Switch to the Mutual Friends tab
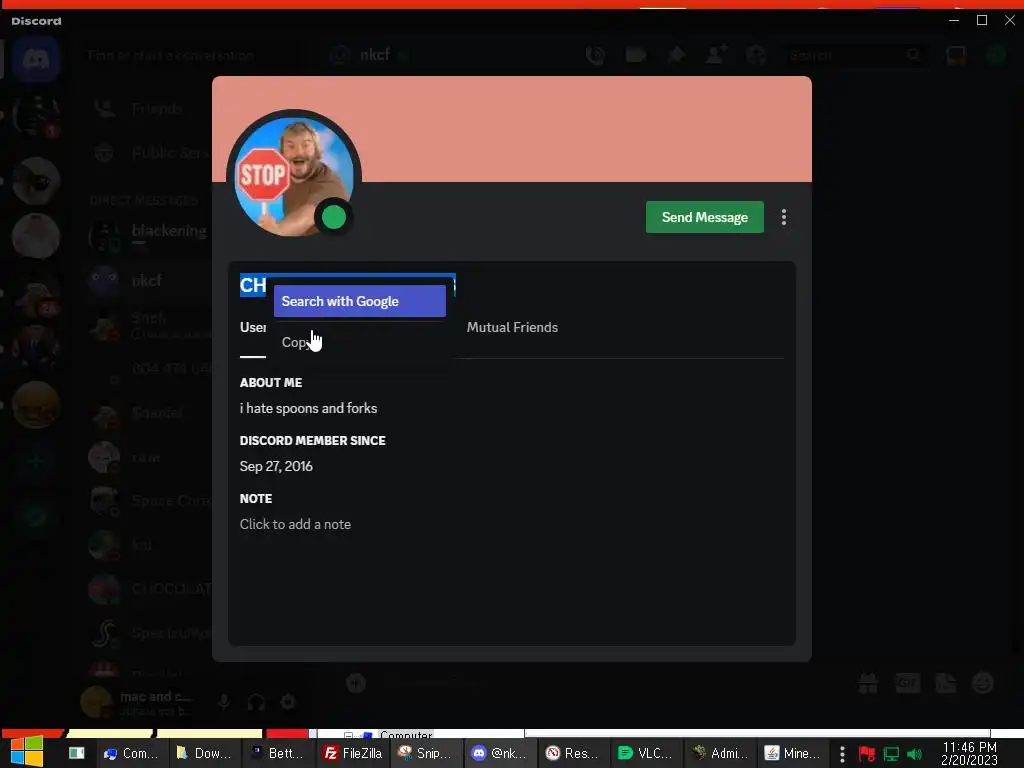 [x=512, y=327]
